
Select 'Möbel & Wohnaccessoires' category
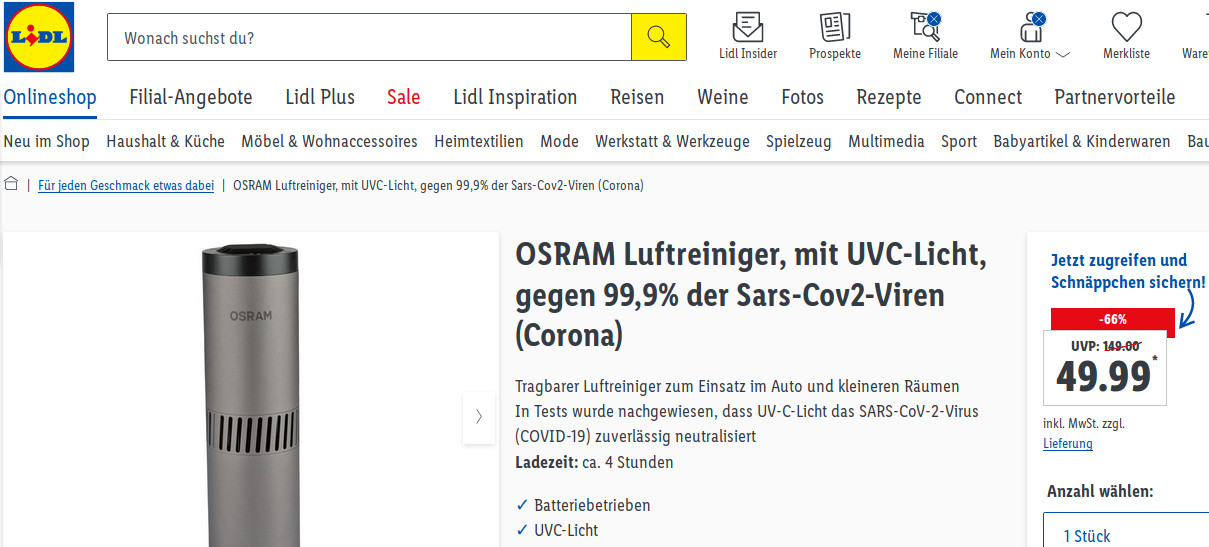(329, 141)
